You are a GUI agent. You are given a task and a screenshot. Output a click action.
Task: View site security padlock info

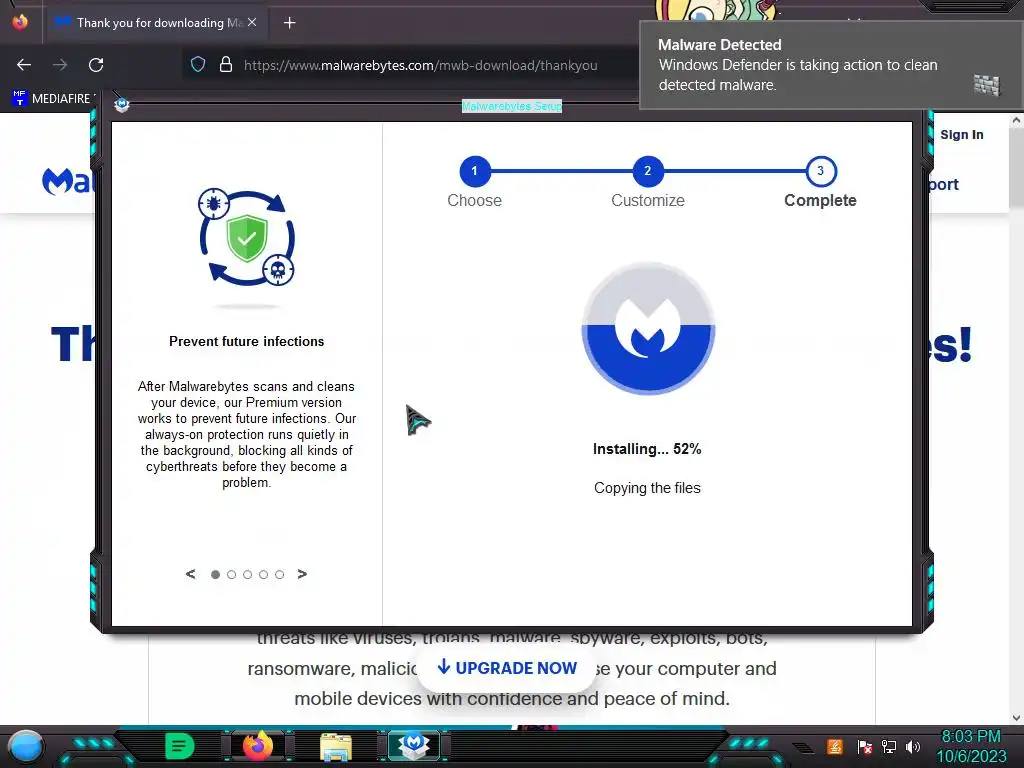pyautogui.click(x=226, y=64)
